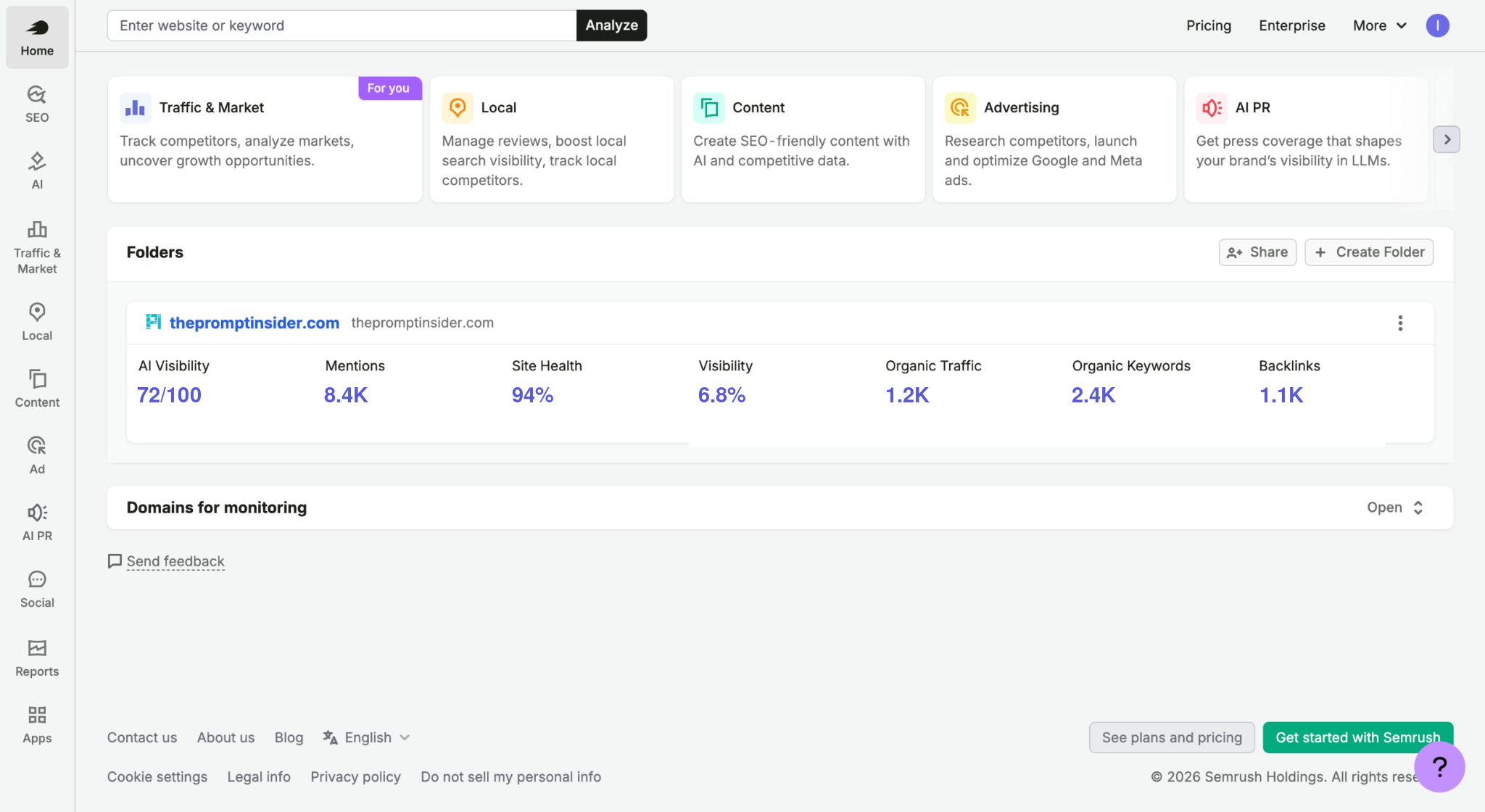Click the Share folders button
1485x812 pixels.
[1257, 252]
